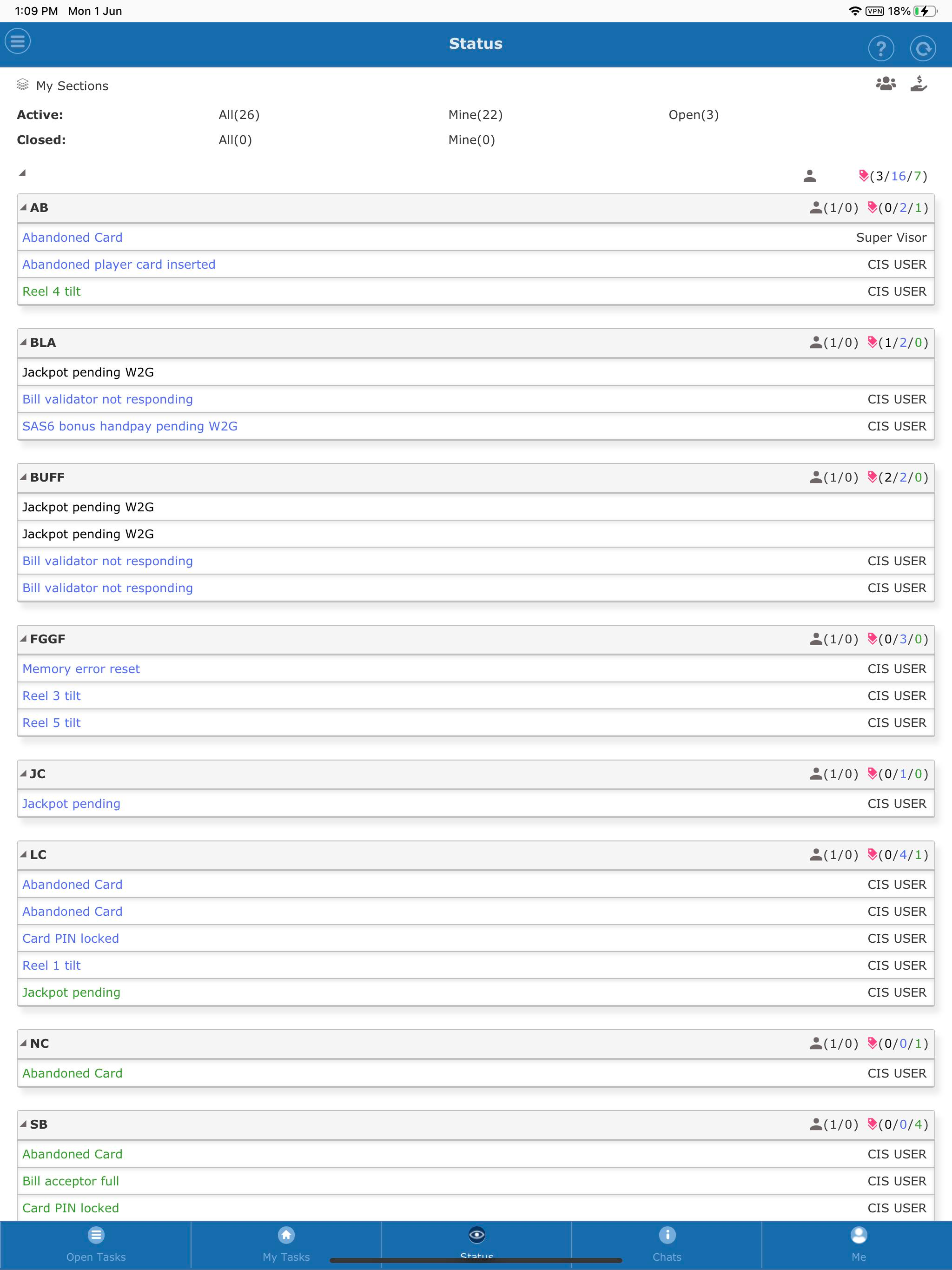Tap the person icon in AB header
952x1270 pixels.
coord(816,208)
